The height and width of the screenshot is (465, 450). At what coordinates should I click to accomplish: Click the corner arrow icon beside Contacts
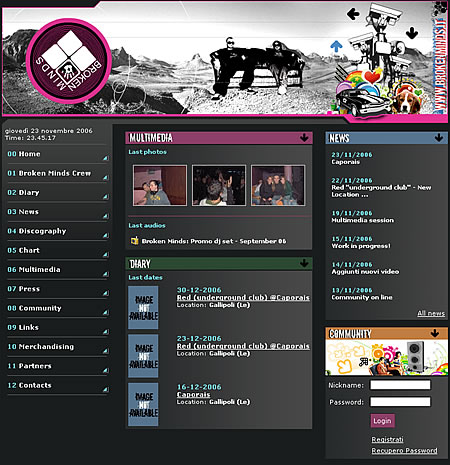tap(105, 389)
